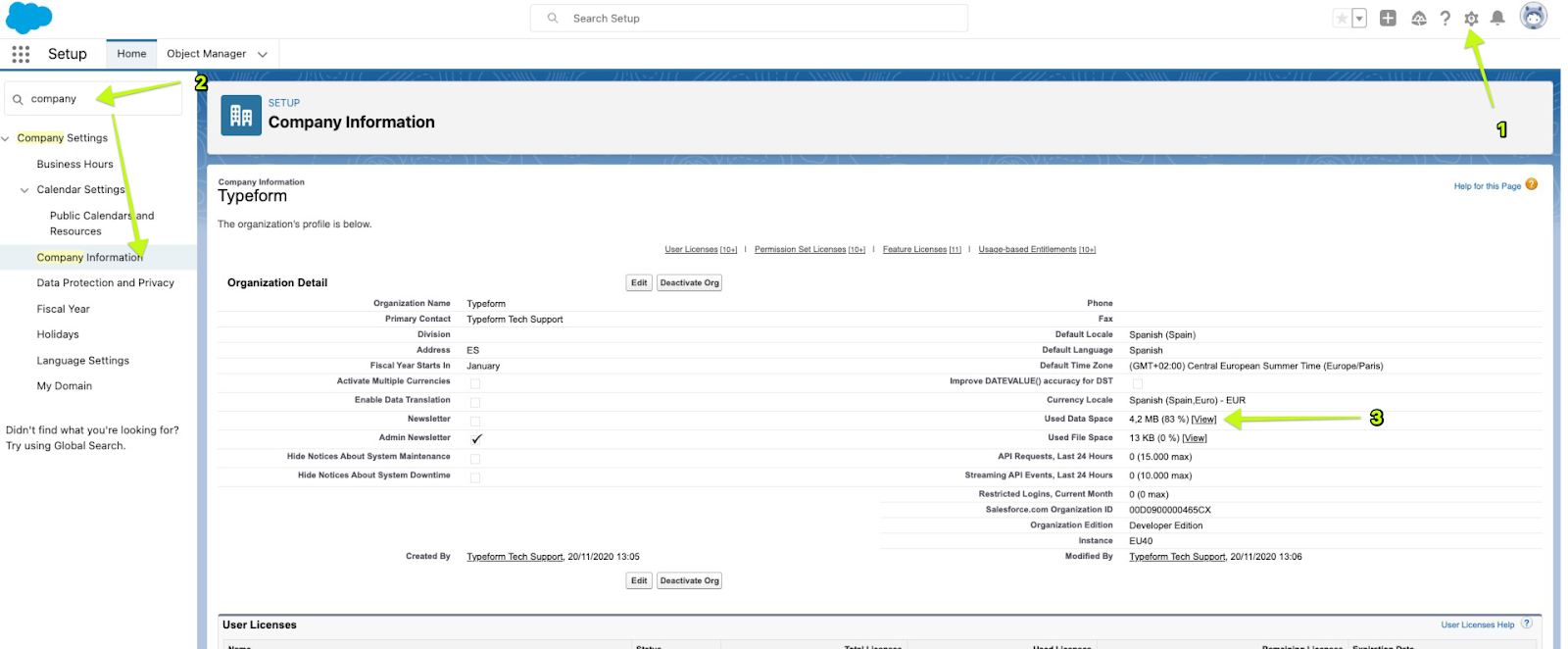
Task: Collapse the Company Settings section chevron
Action: [x=6, y=138]
